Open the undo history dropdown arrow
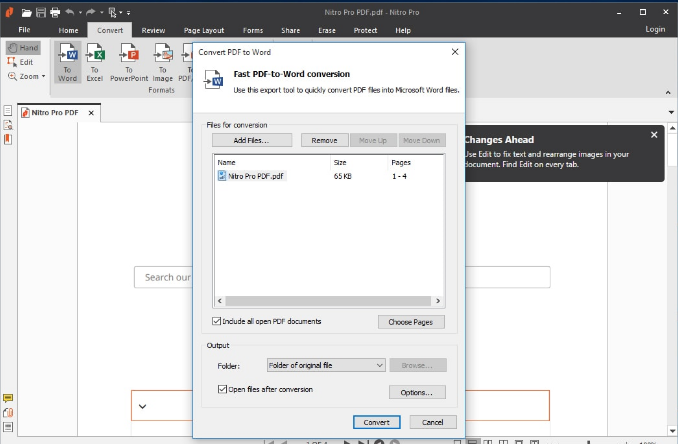 80,13
